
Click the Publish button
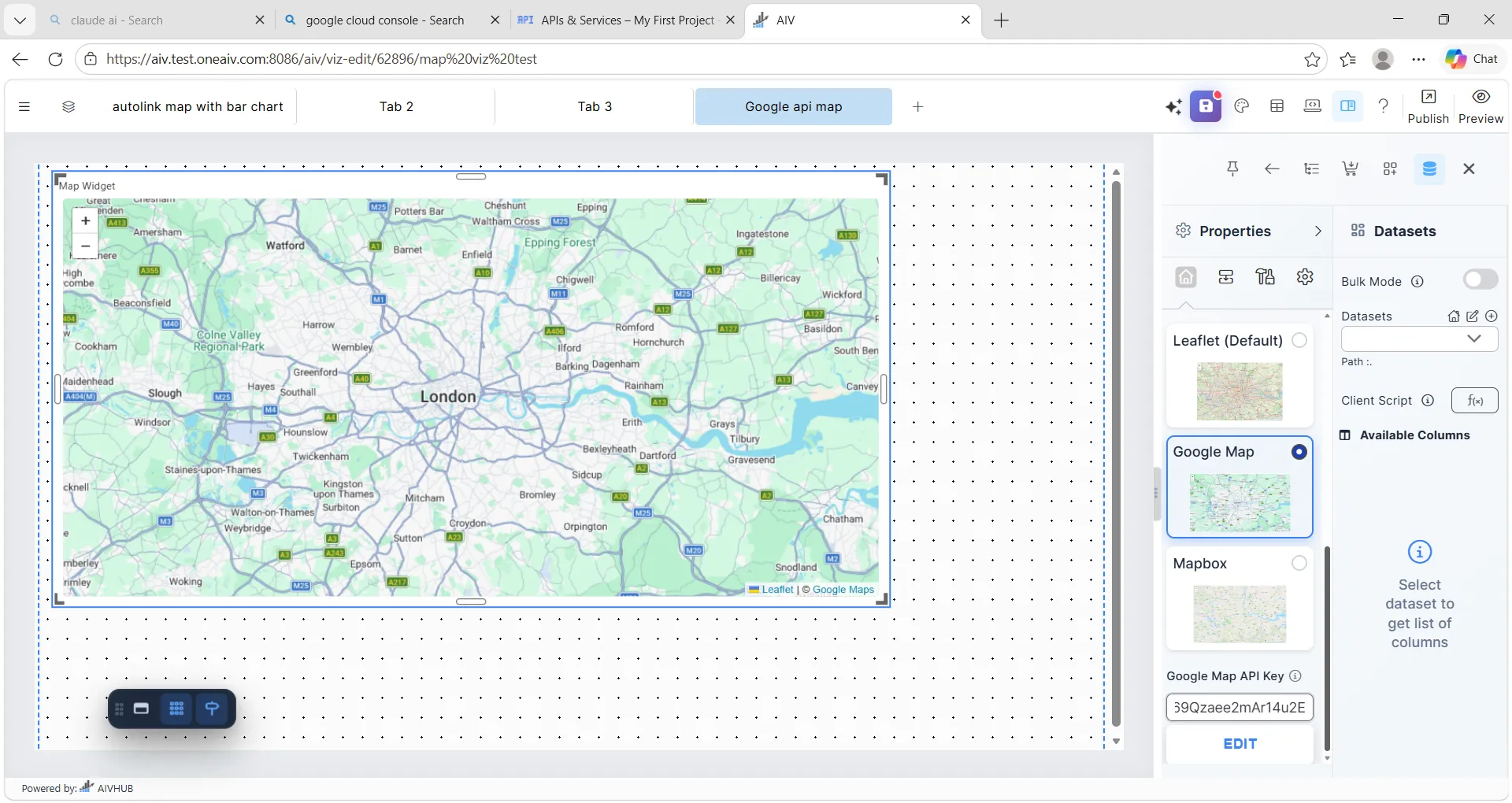tap(1428, 106)
